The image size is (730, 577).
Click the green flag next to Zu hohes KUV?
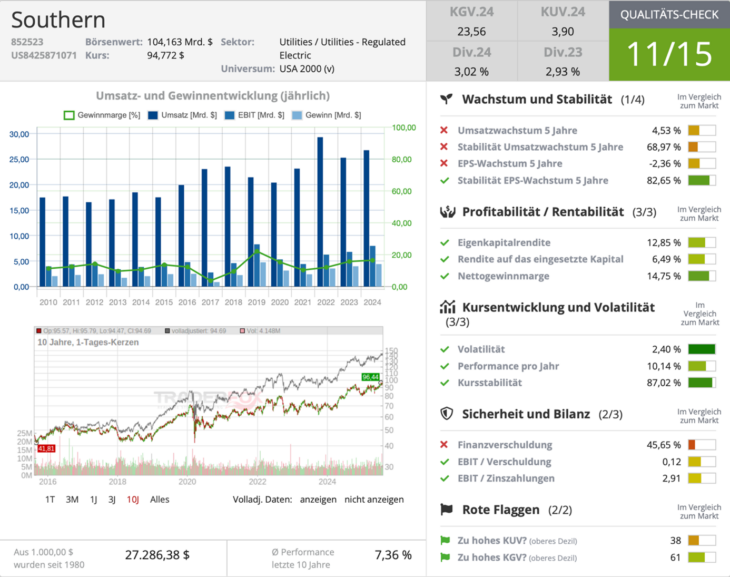pyautogui.click(x=445, y=540)
